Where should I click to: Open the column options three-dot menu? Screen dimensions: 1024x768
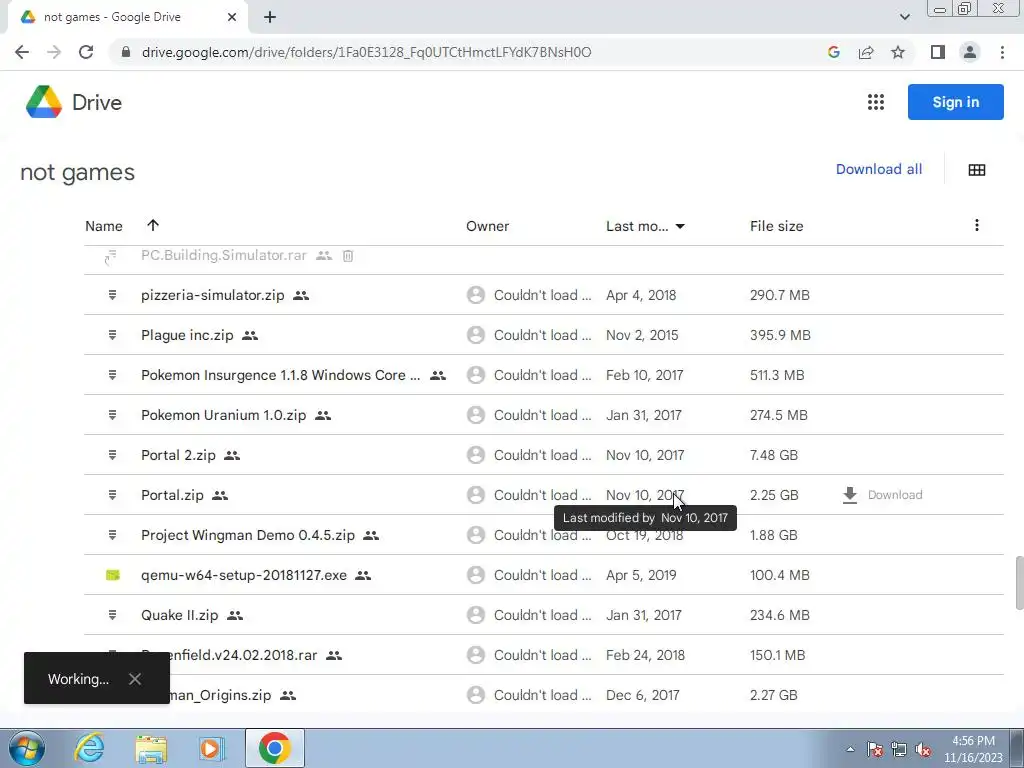[976, 225]
